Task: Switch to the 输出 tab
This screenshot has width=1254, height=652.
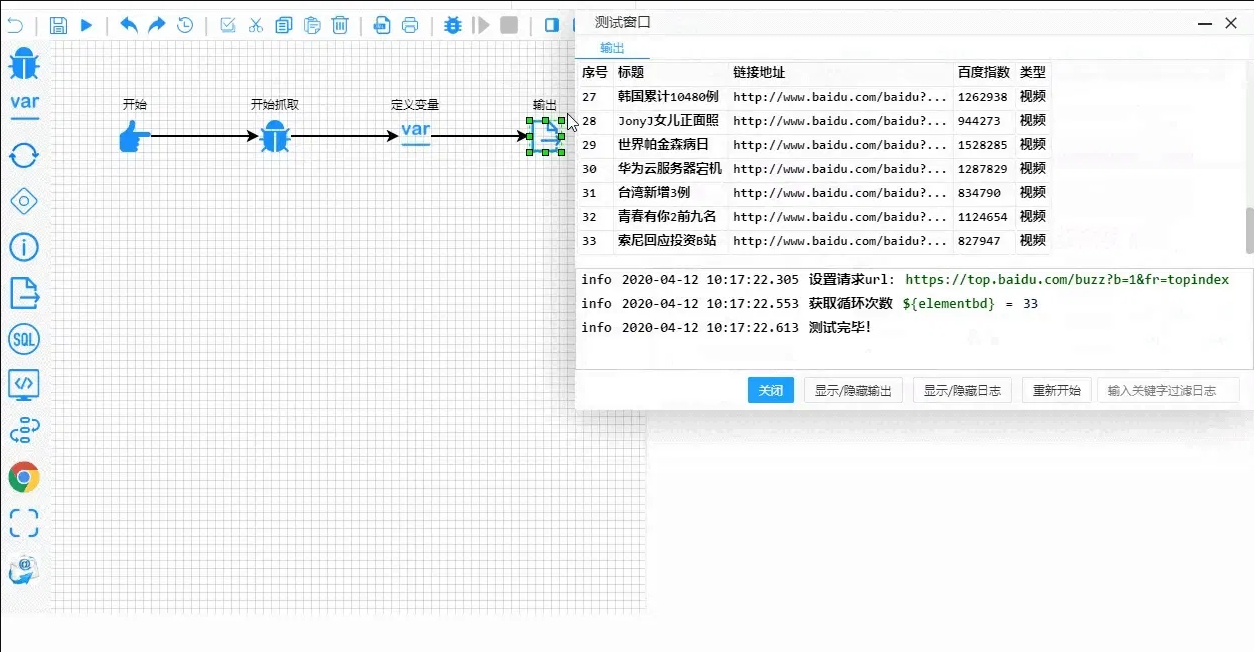Action: 612,48
